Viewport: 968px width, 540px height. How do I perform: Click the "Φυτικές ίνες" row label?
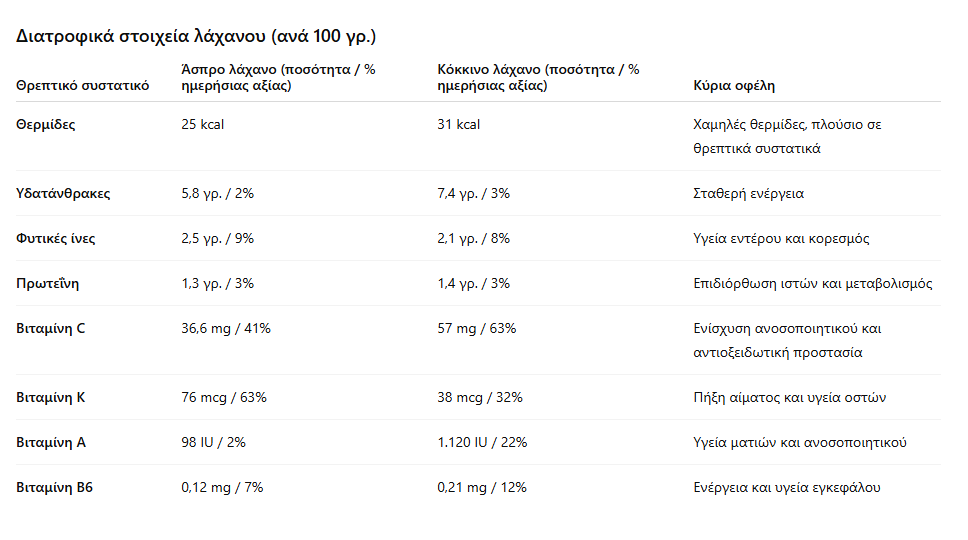coord(56,239)
